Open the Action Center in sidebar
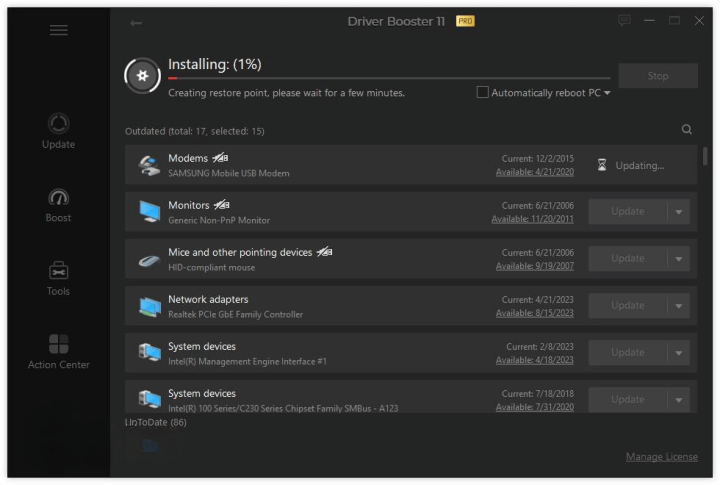Screen dimensions: 720x485 click(58, 352)
